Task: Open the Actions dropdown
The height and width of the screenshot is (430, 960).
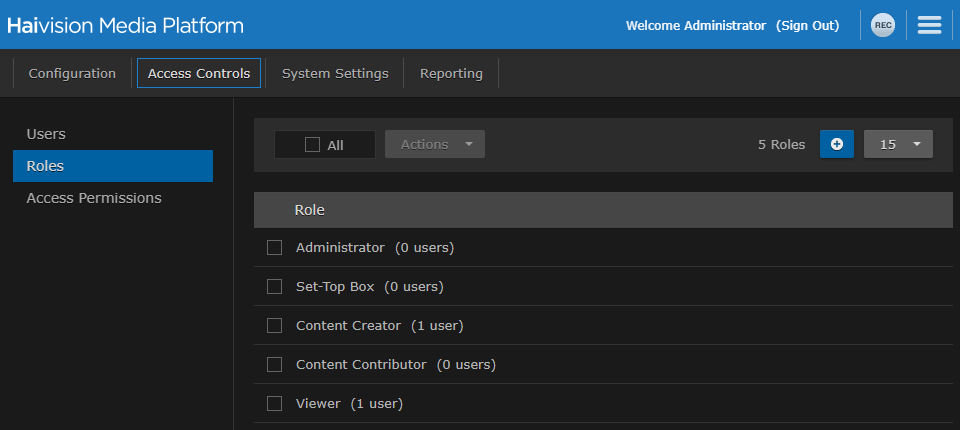Action: 435,144
